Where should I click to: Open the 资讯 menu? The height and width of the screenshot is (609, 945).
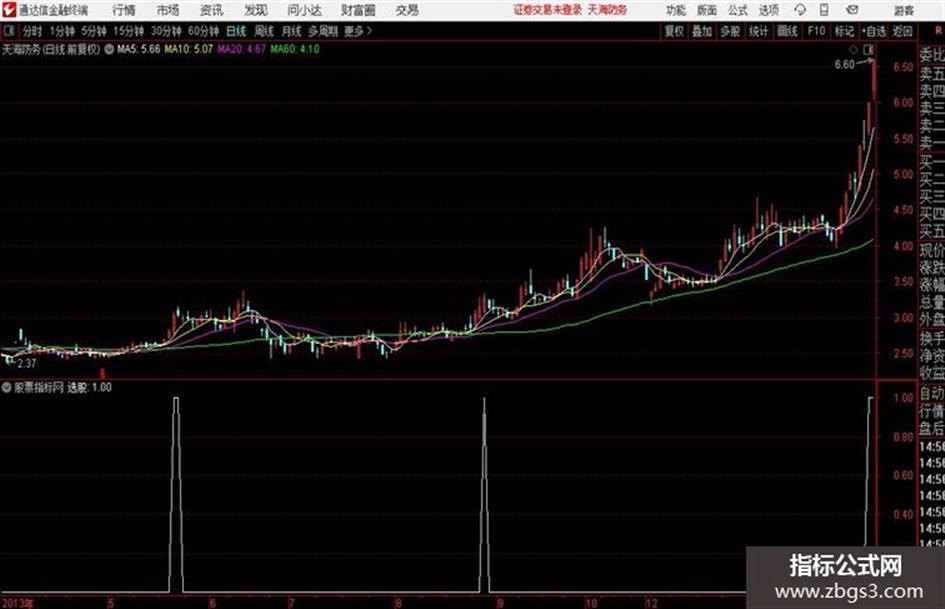tap(211, 10)
